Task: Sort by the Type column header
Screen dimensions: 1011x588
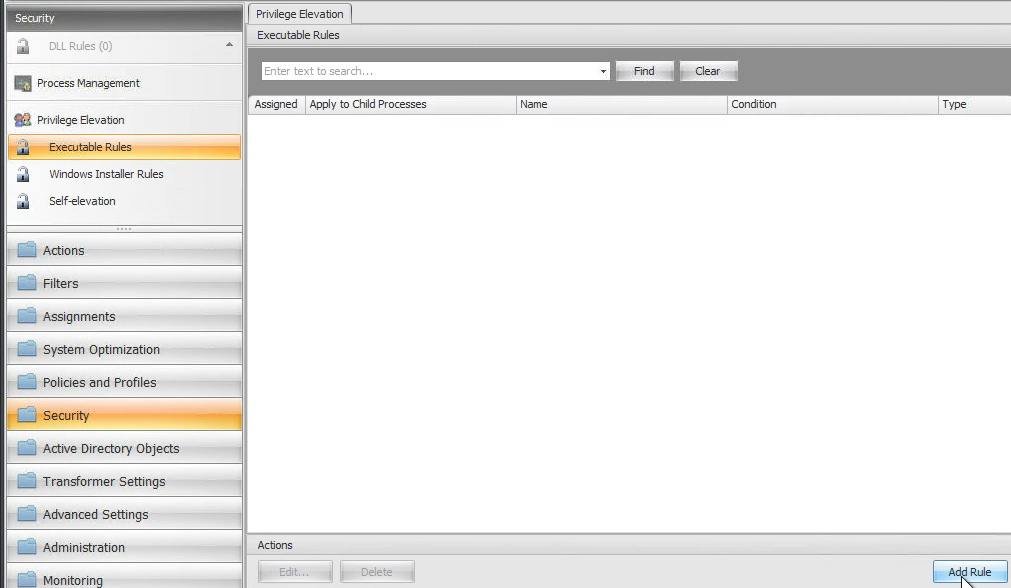Action: coord(974,104)
